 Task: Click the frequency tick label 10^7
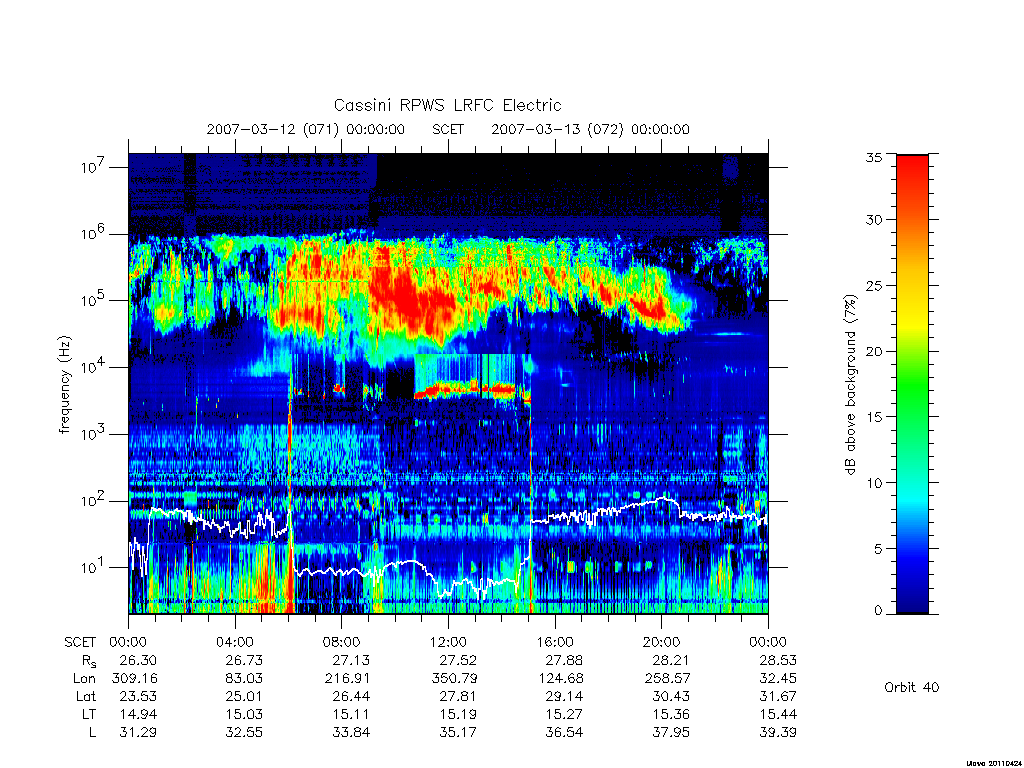pos(94,167)
